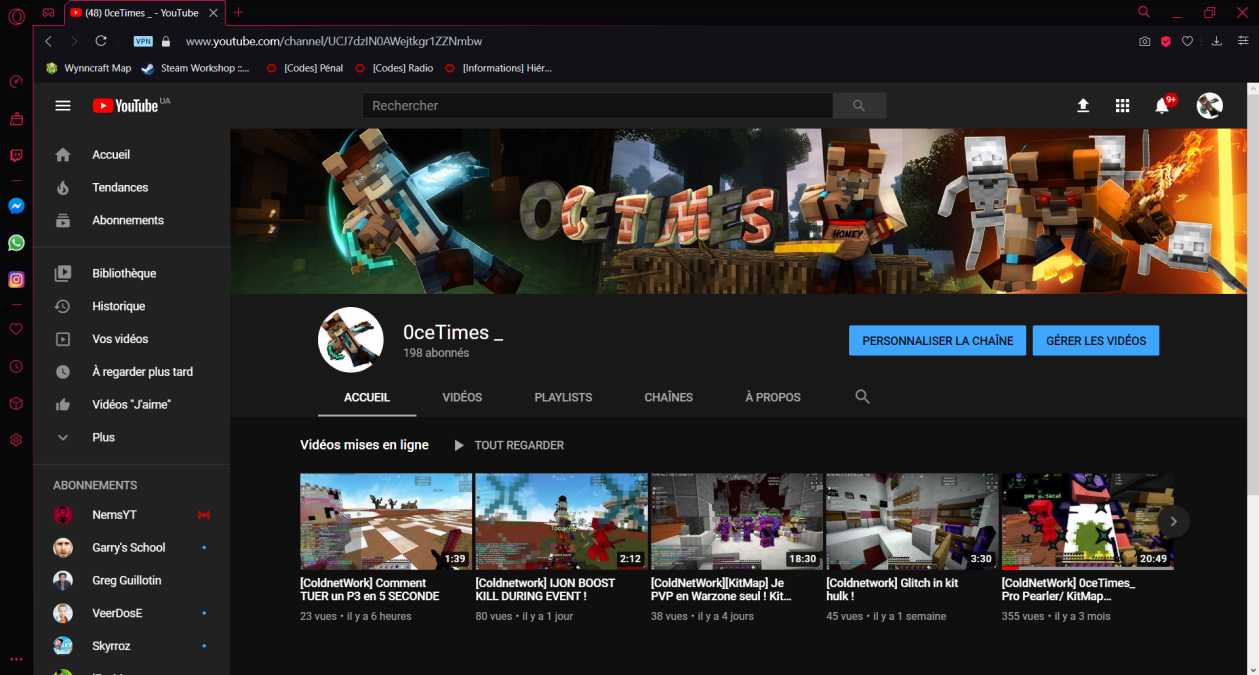Close the 0ceTimes YouTube tab
1259x675 pixels.
click(213, 13)
